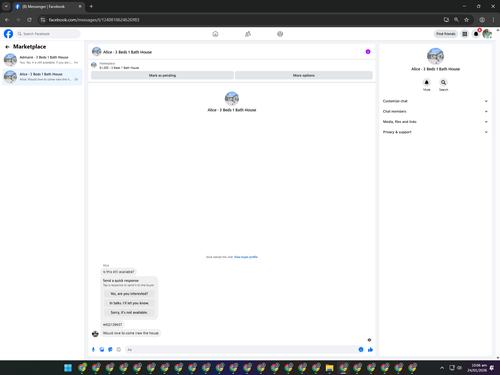Toggle the Mute bell in info panel
The height and width of the screenshot is (375, 500).
427,82
